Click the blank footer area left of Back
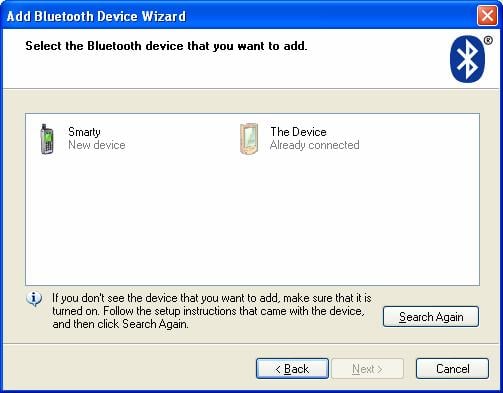 click(x=128, y=368)
